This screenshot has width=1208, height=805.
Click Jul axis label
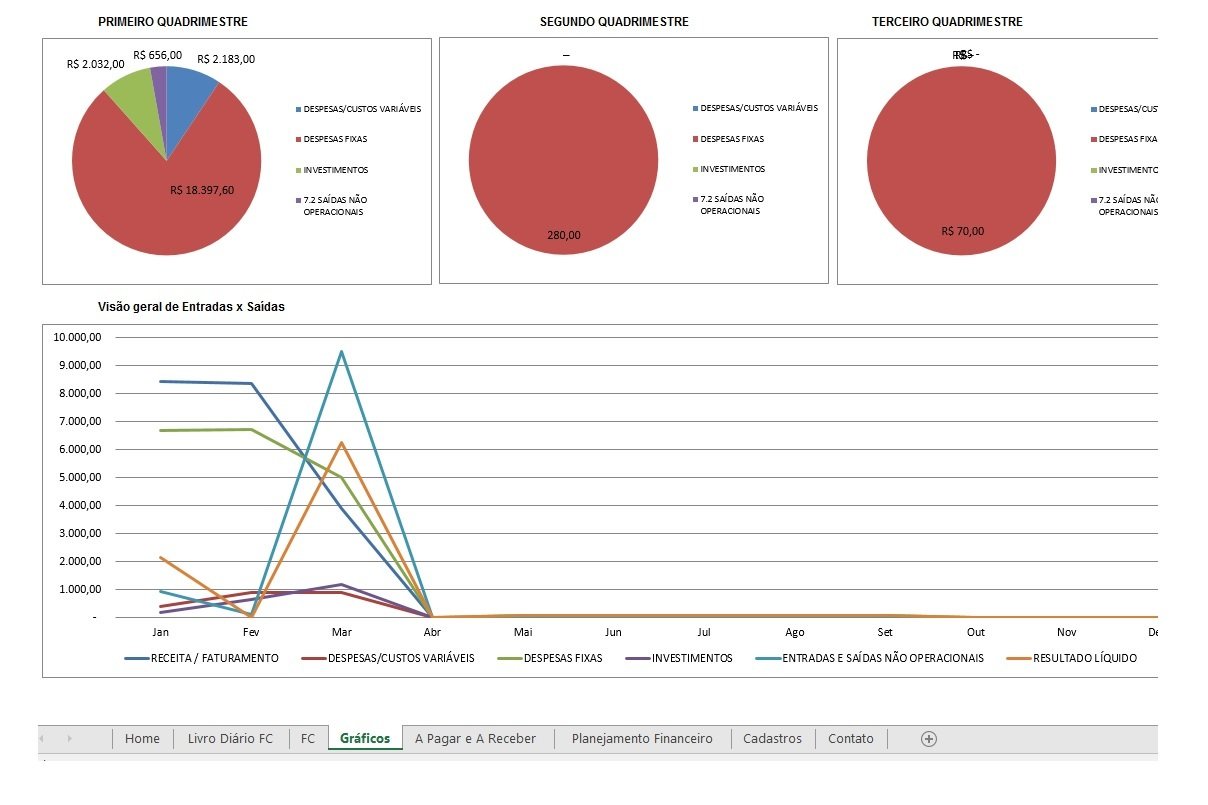704,632
